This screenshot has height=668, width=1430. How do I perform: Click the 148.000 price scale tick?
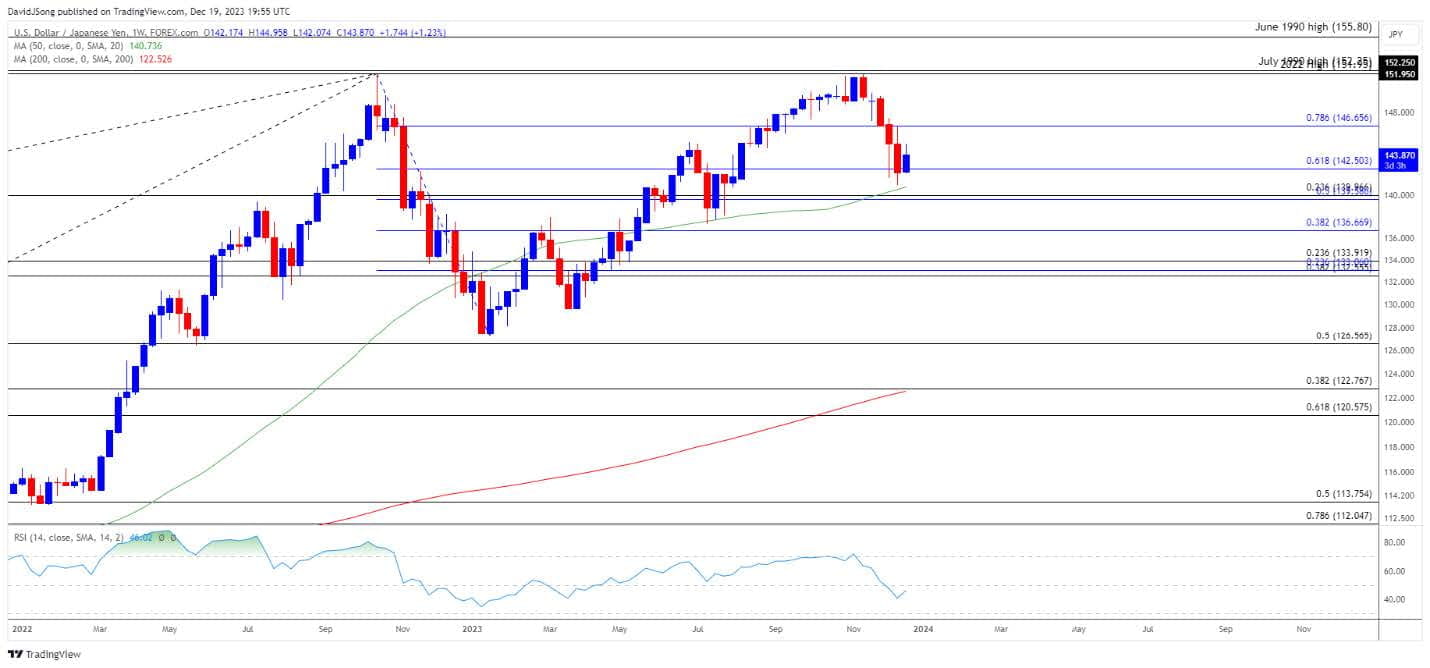1397,112
